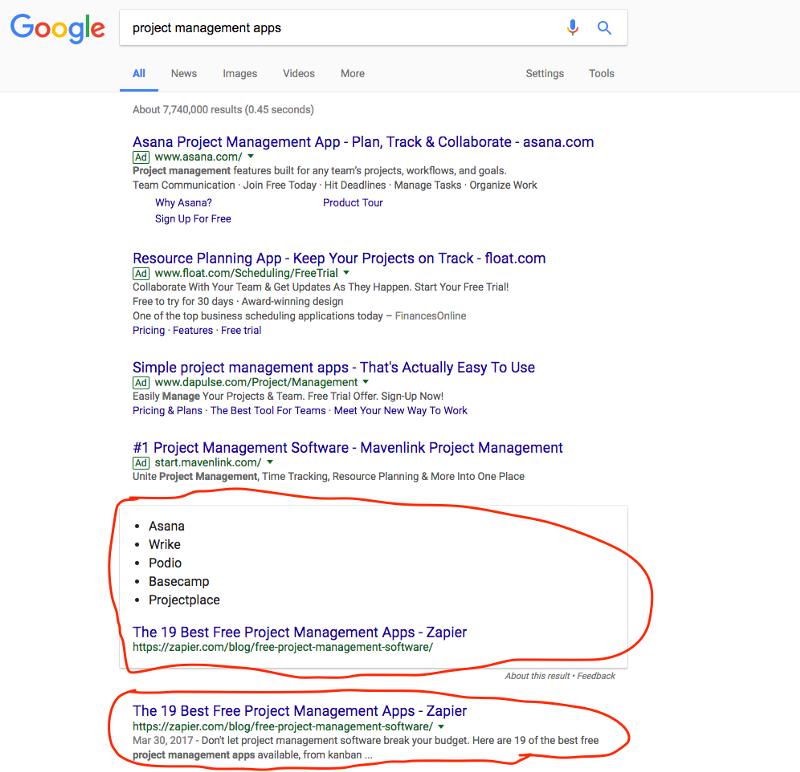800x772 pixels.
Task: Open the Videos tab
Action: (298, 73)
